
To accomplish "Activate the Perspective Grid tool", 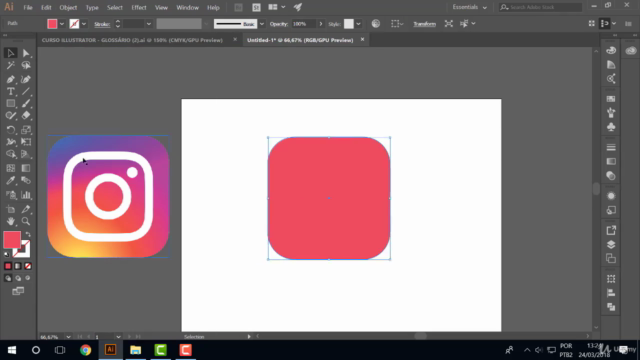I will 26,154.
